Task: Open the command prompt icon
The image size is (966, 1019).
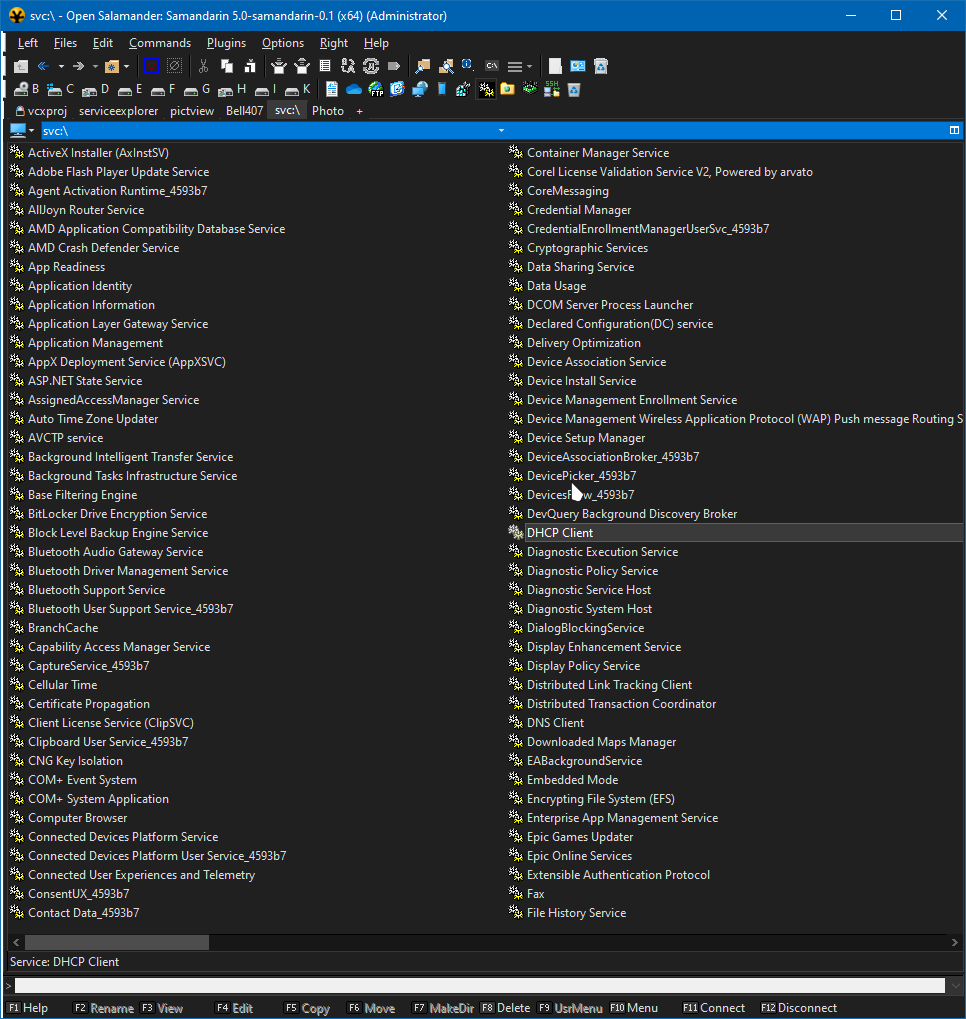Action: (x=491, y=66)
